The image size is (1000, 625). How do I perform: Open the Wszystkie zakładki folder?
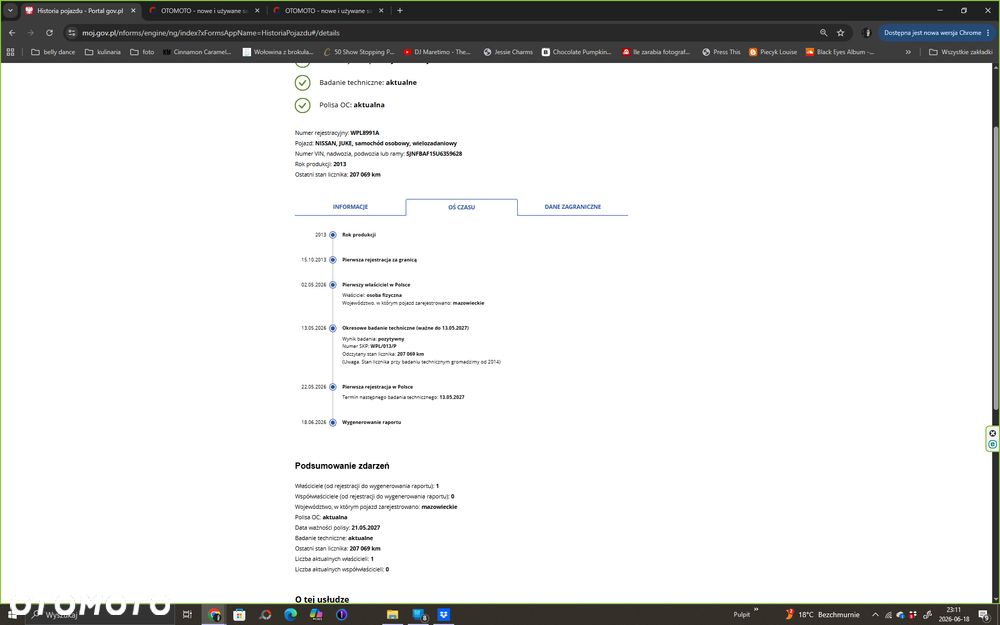(960, 52)
